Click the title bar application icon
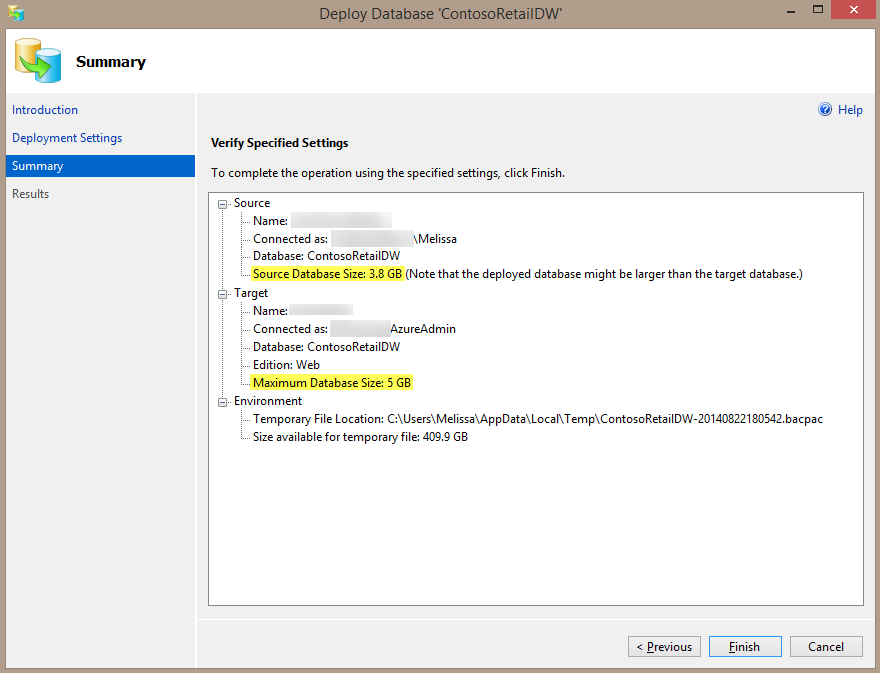Viewport: 880px width, 673px height. click(16, 12)
